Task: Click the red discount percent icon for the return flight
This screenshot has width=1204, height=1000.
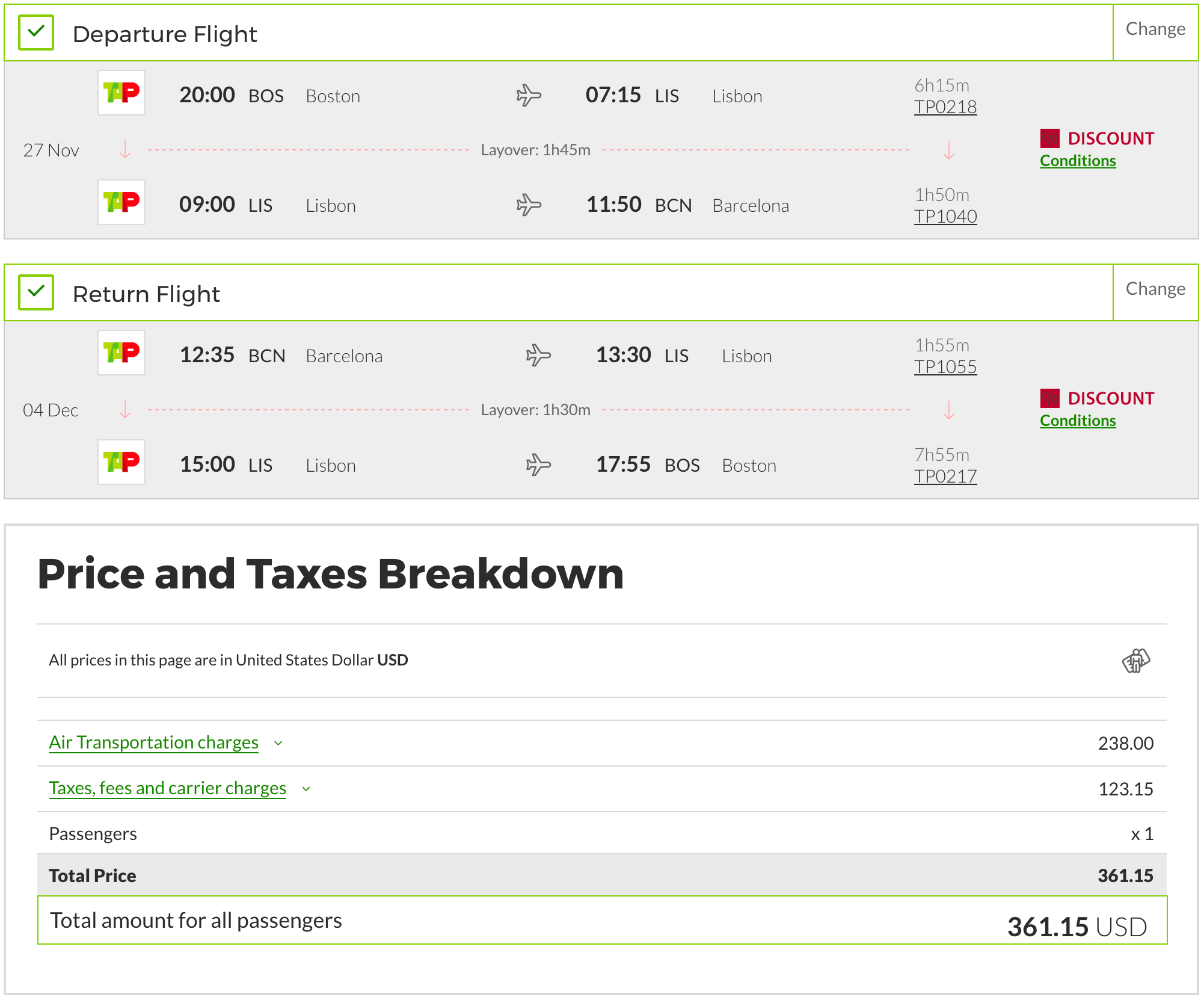Action: (1049, 398)
